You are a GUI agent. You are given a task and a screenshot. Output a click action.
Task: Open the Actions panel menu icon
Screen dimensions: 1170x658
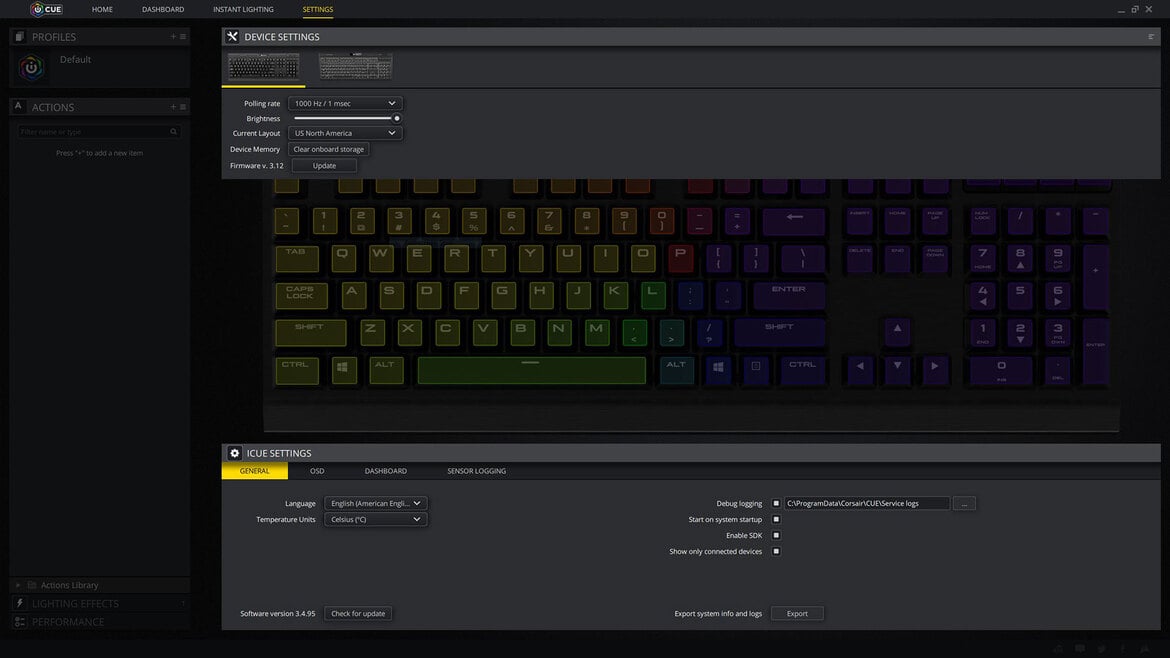[x=183, y=107]
